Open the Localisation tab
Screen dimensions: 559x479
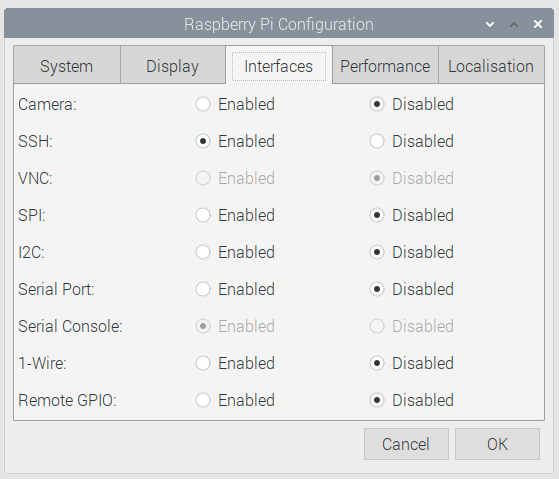pos(491,65)
